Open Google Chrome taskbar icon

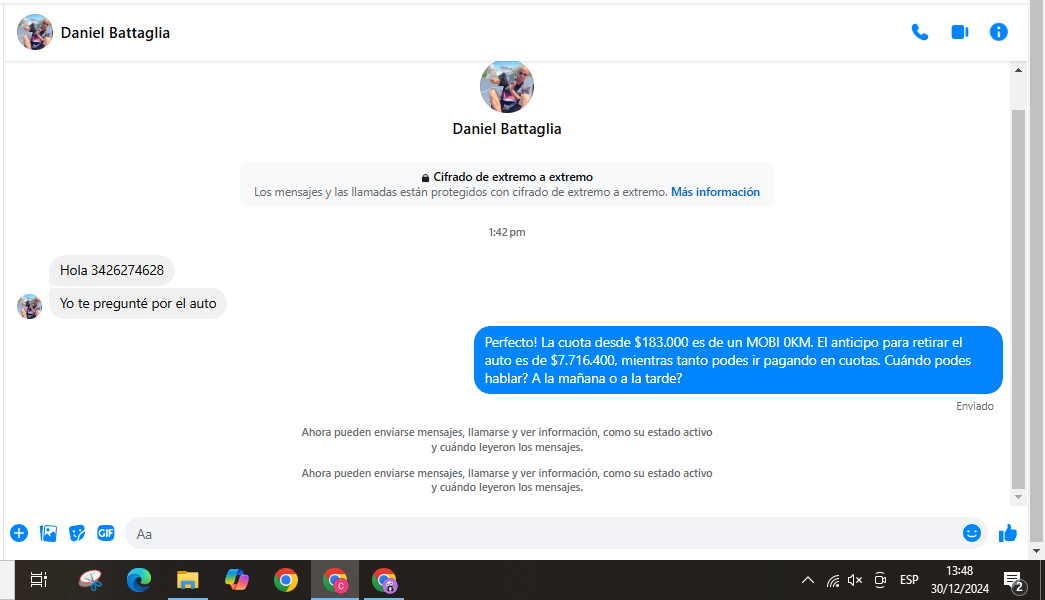point(286,580)
